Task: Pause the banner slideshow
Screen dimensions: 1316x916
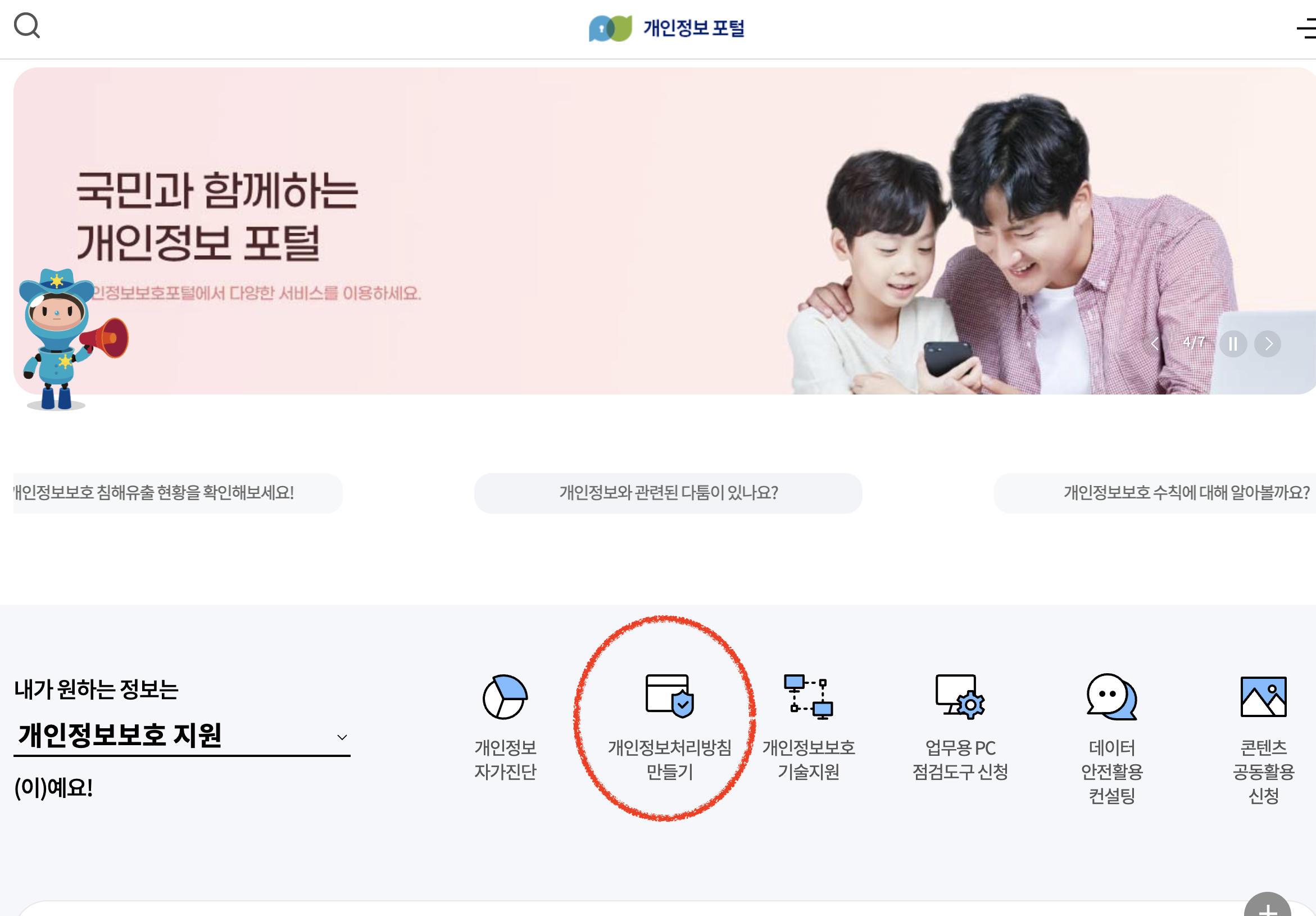Action: (1233, 344)
